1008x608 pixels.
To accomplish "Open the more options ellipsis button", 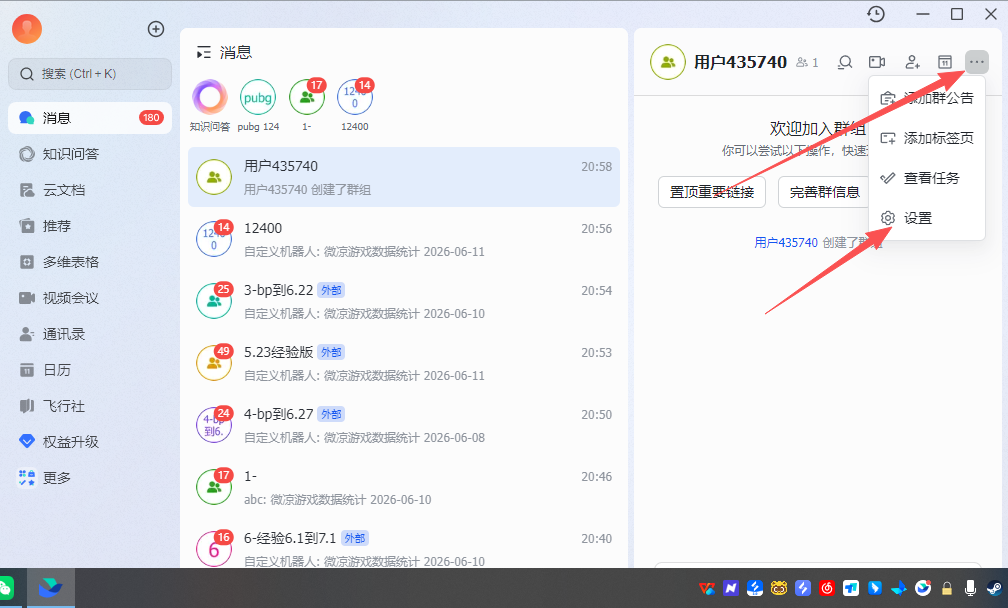I will pyautogui.click(x=976, y=62).
